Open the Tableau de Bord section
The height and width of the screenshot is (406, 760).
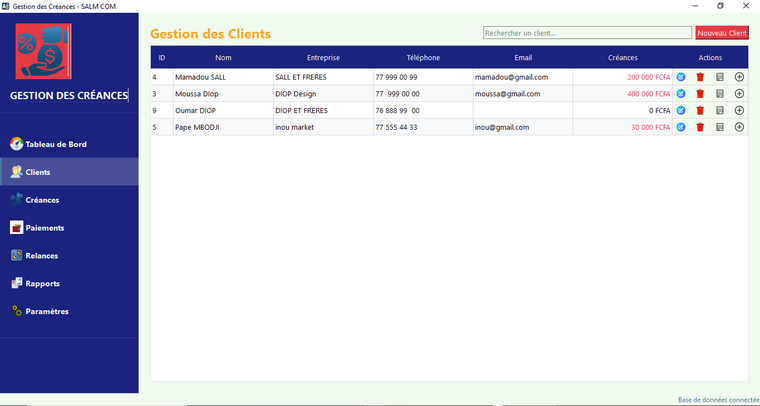55,144
